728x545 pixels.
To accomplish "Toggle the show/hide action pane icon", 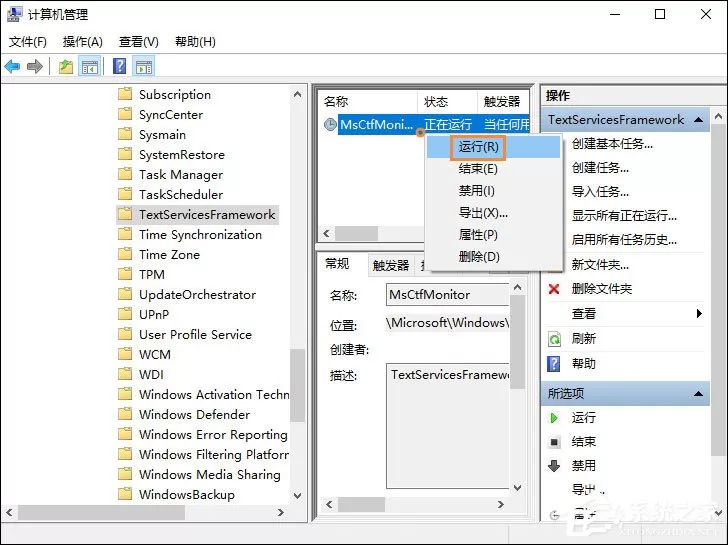I will click(x=144, y=67).
